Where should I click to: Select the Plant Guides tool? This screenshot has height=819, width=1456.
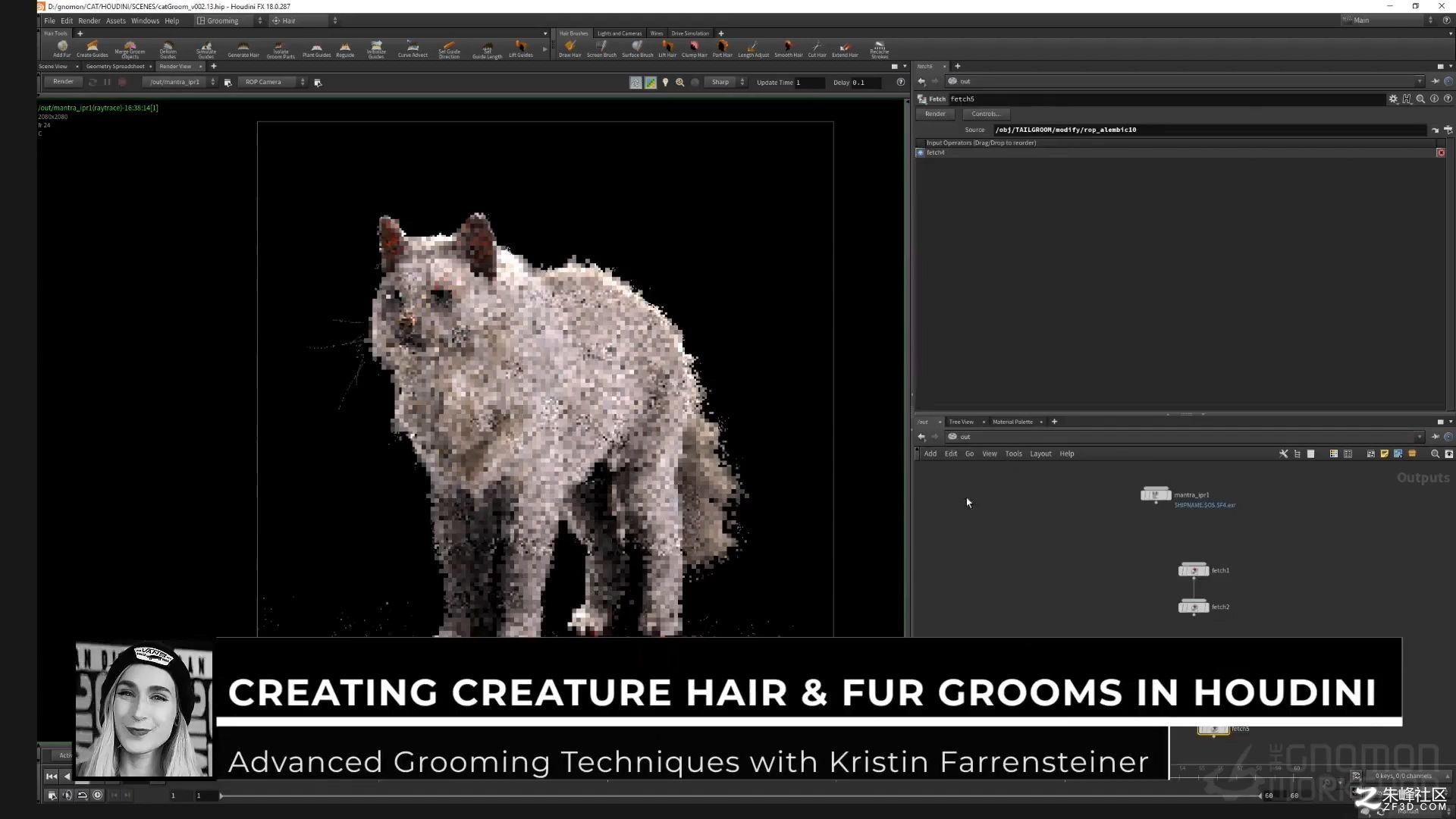316,49
